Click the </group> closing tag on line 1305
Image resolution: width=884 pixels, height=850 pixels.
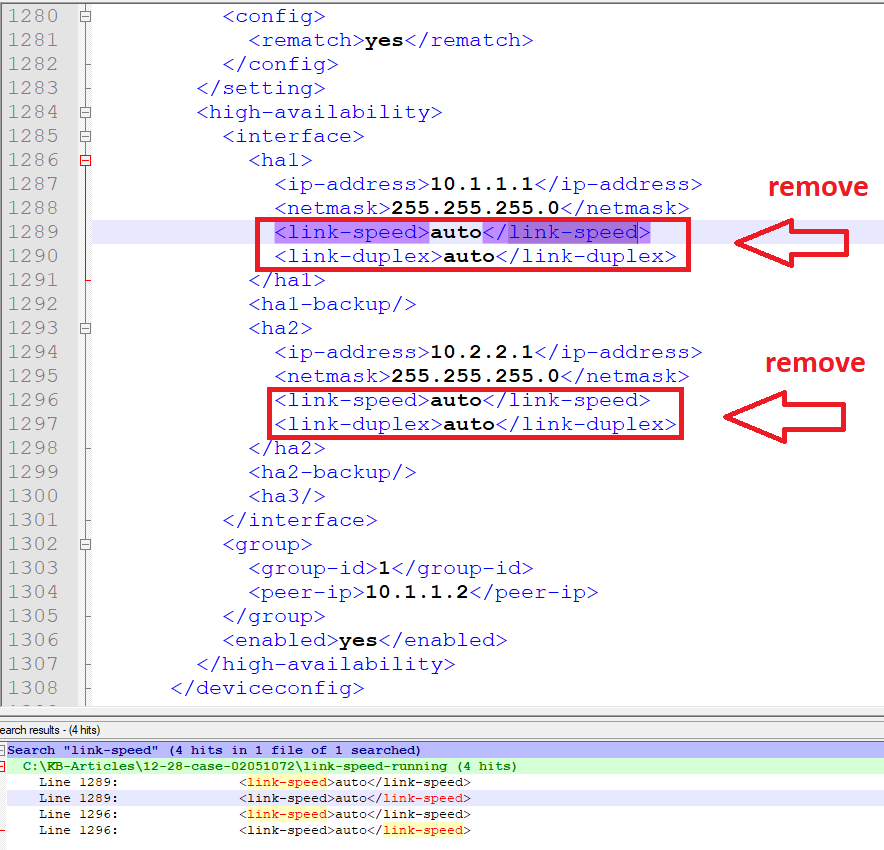(x=274, y=616)
